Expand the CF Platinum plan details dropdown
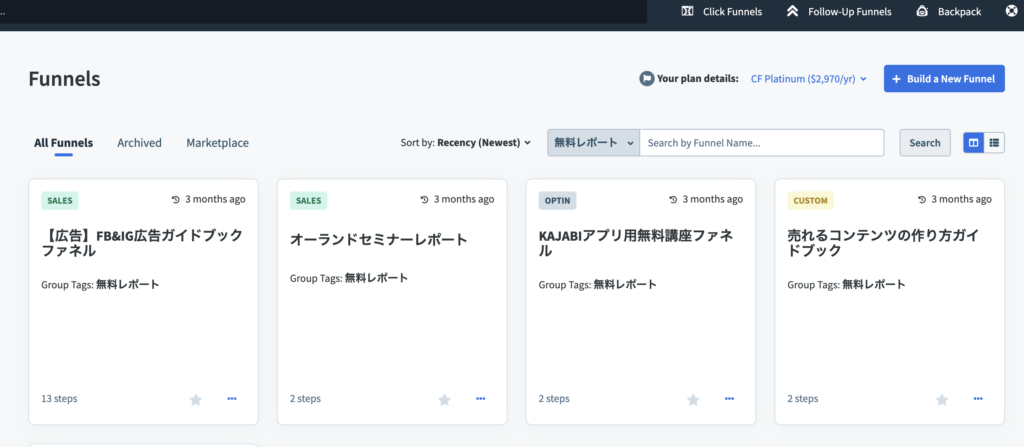The image size is (1024, 447). pyautogui.click(x=808, y=78)
